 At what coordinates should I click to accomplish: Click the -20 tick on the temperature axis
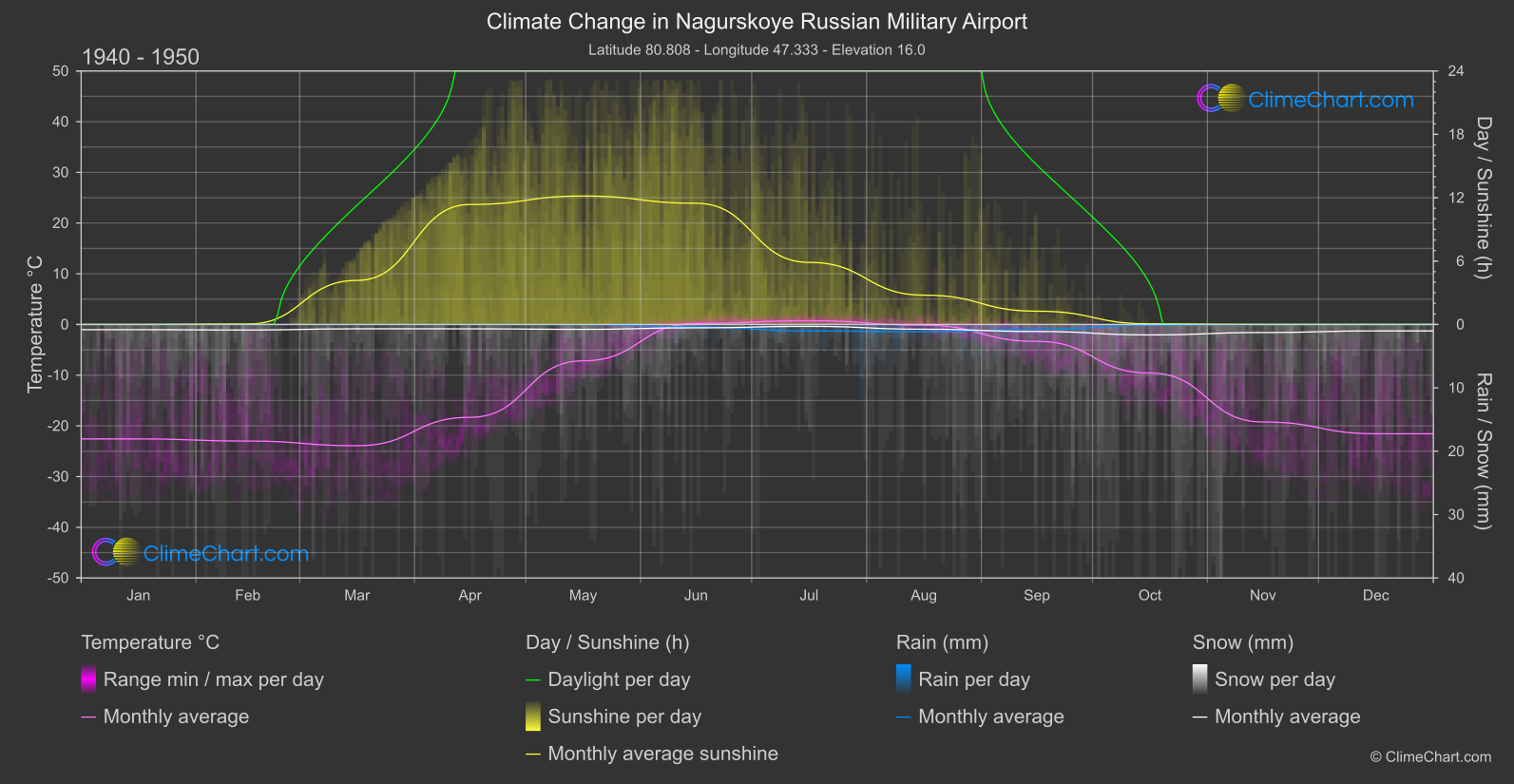tap(58, 426)
